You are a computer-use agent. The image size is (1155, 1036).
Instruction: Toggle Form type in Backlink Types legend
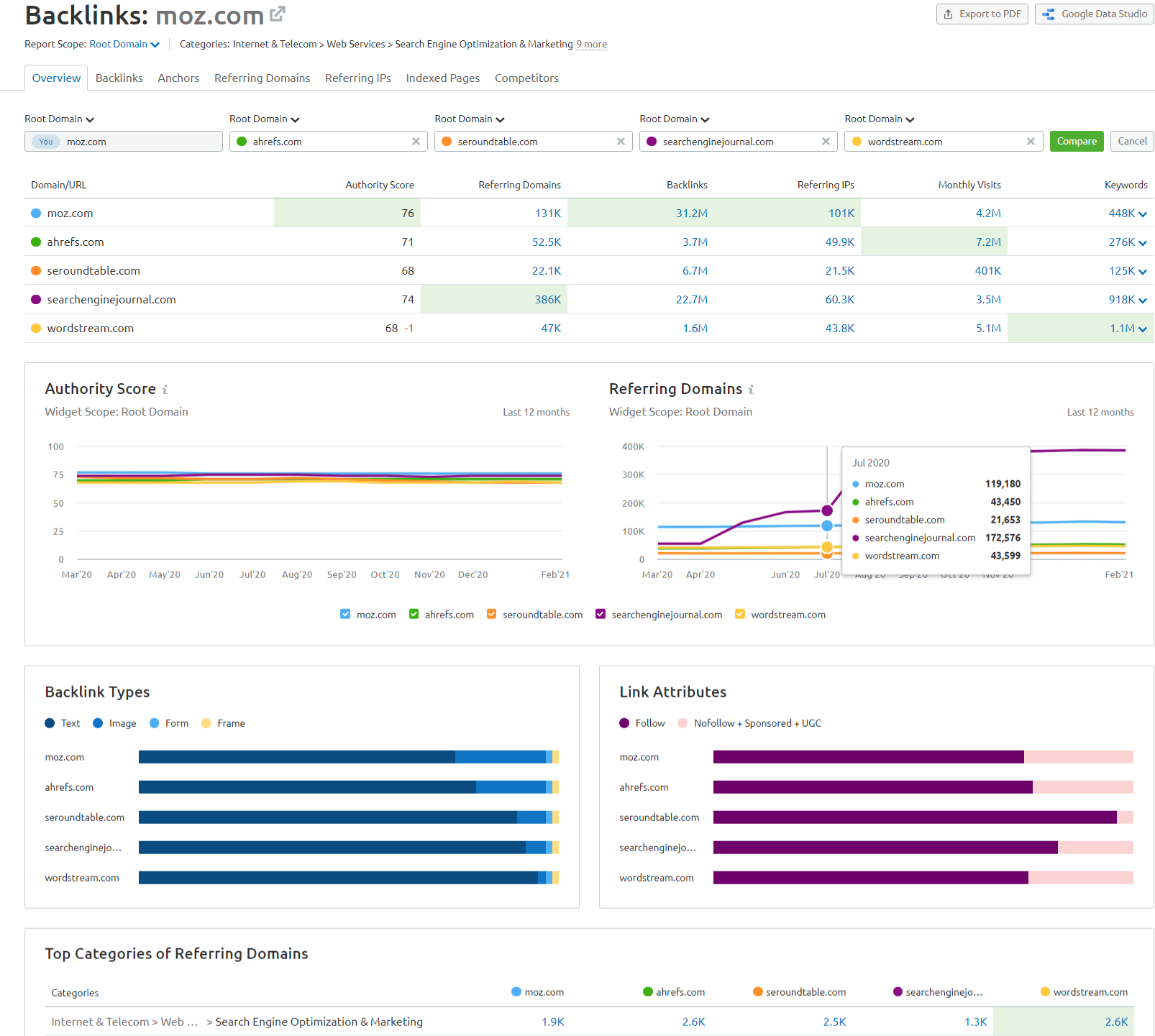click(169, 723)
